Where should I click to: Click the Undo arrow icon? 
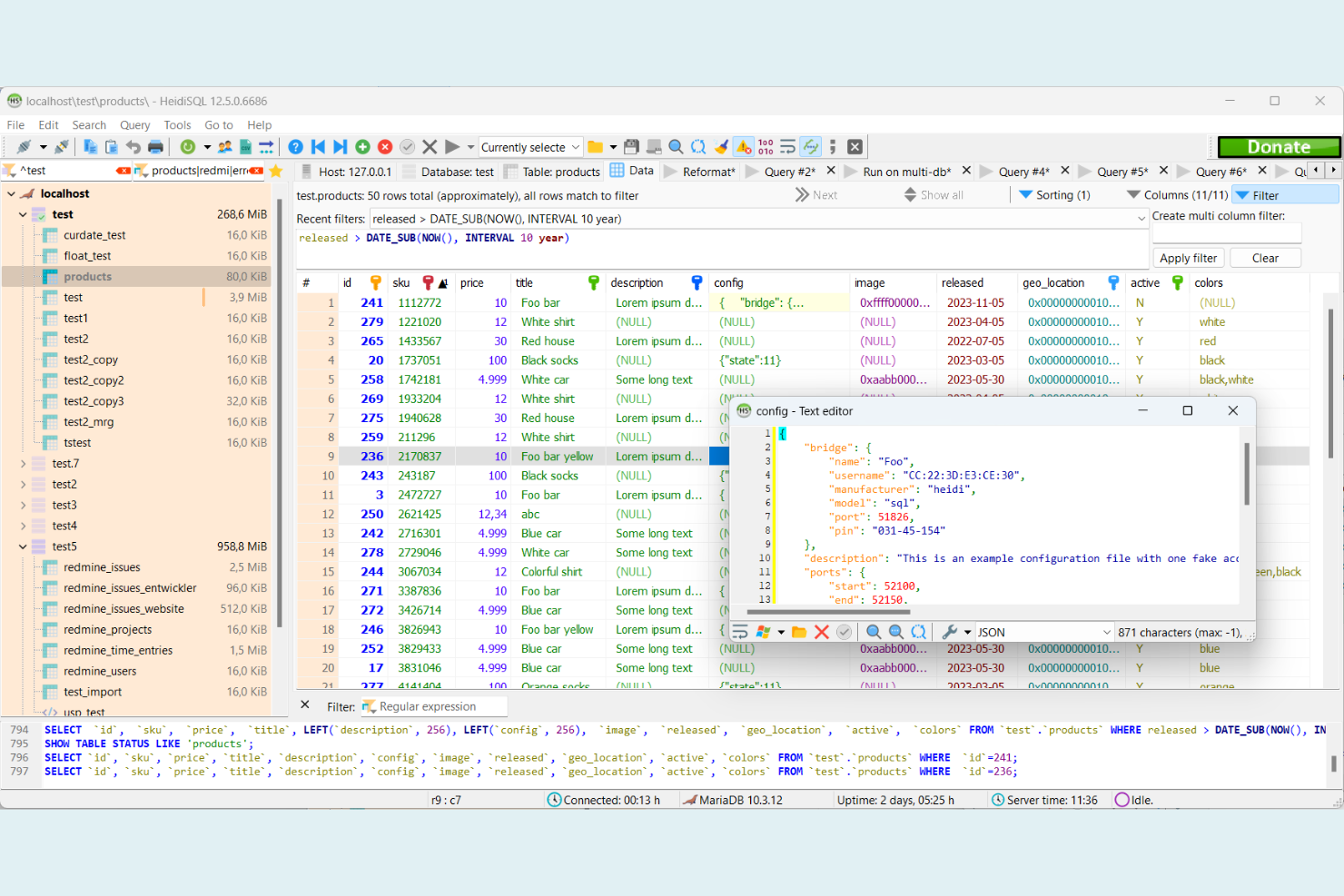[x=133, y=147]
